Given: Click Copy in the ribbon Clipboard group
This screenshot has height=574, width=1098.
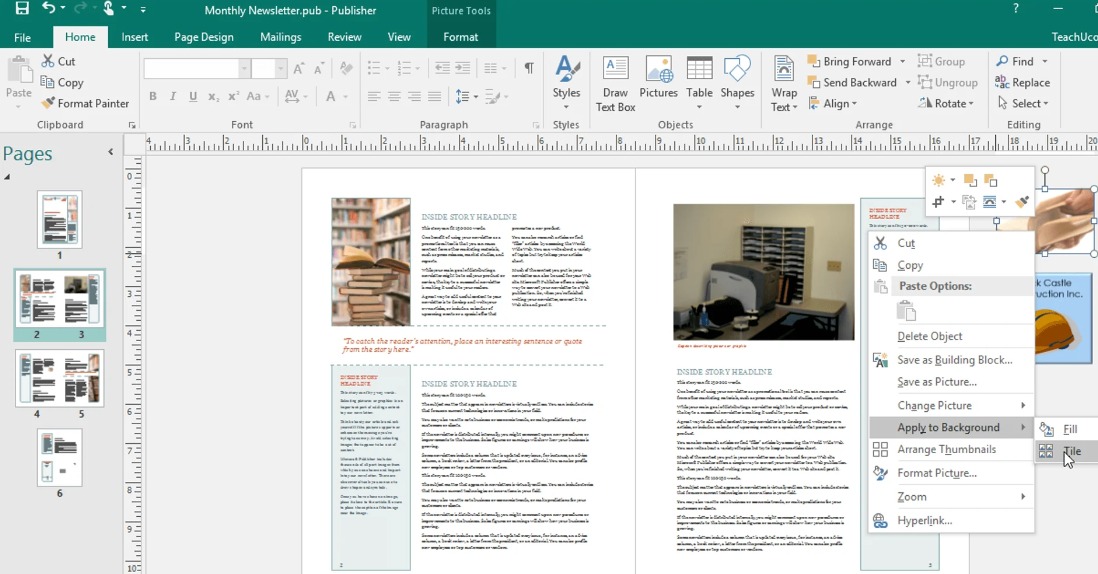Looking at the screenshot, I should coord(62,82).
